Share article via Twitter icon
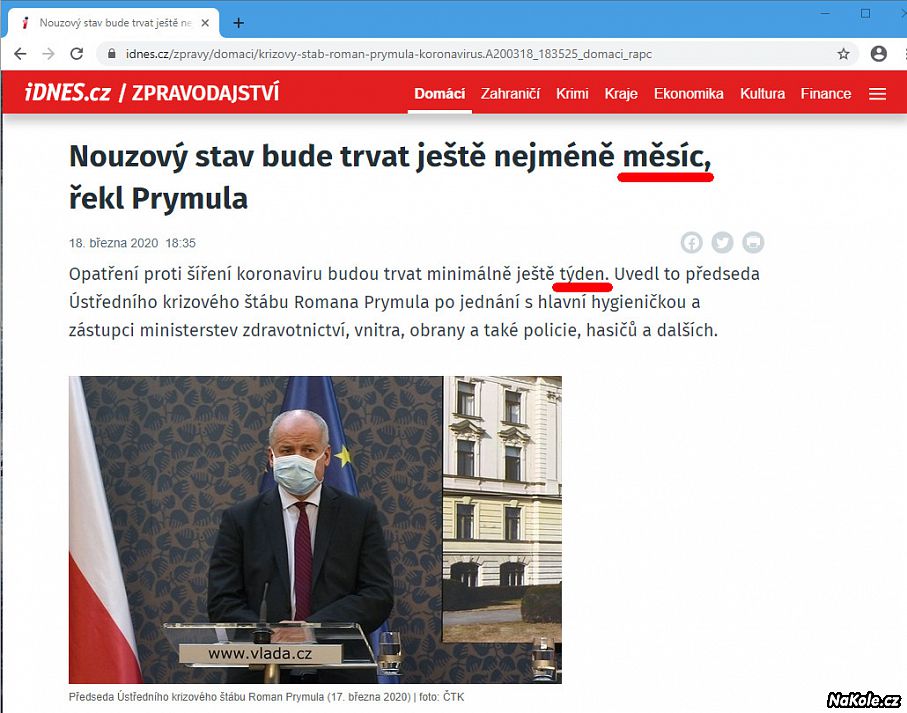The width and height of the screenshot is (907, 713). pos(722,242)
